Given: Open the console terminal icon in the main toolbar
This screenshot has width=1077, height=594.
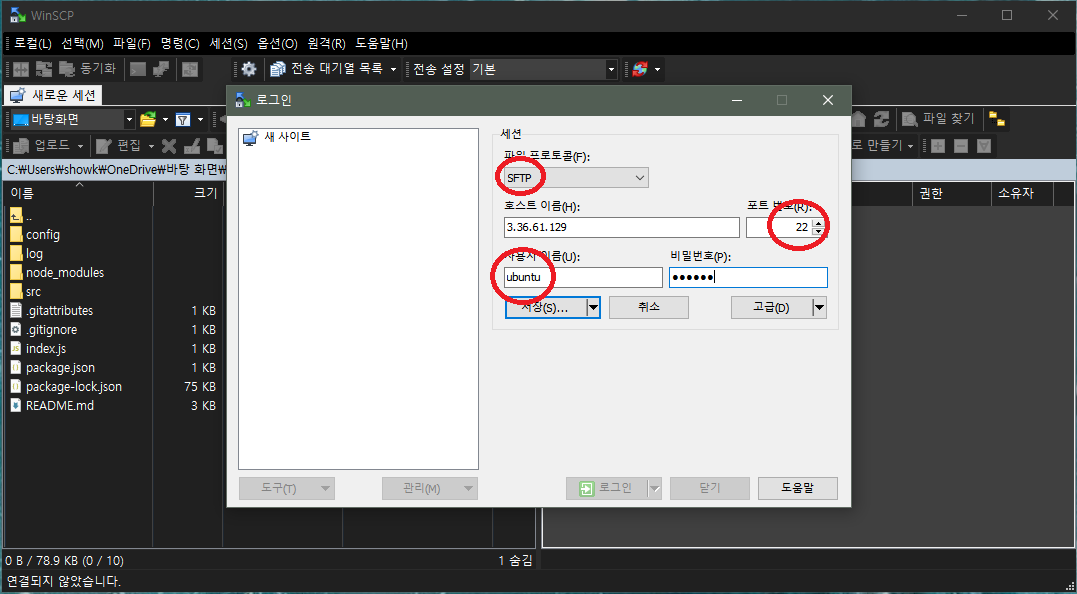Looking at the screenshot, I should pyautogui.click(x=138, y=69).
